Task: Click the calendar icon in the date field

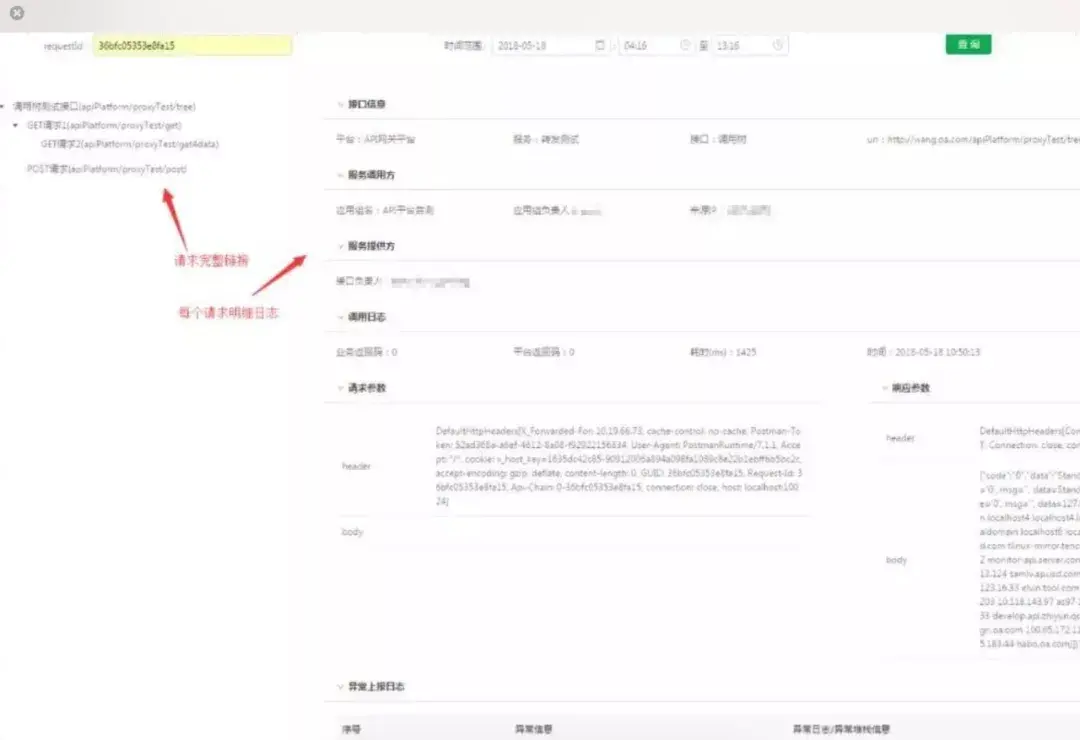Action: click(600, 45)
